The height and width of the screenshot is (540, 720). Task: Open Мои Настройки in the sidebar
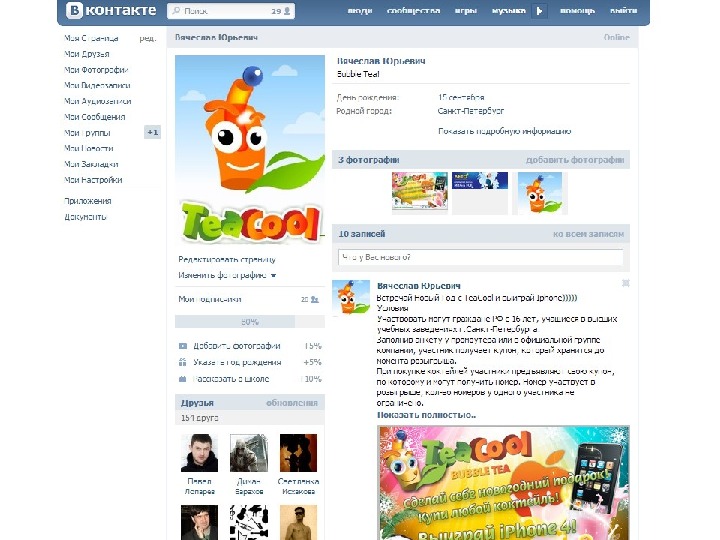coord(93,180)
